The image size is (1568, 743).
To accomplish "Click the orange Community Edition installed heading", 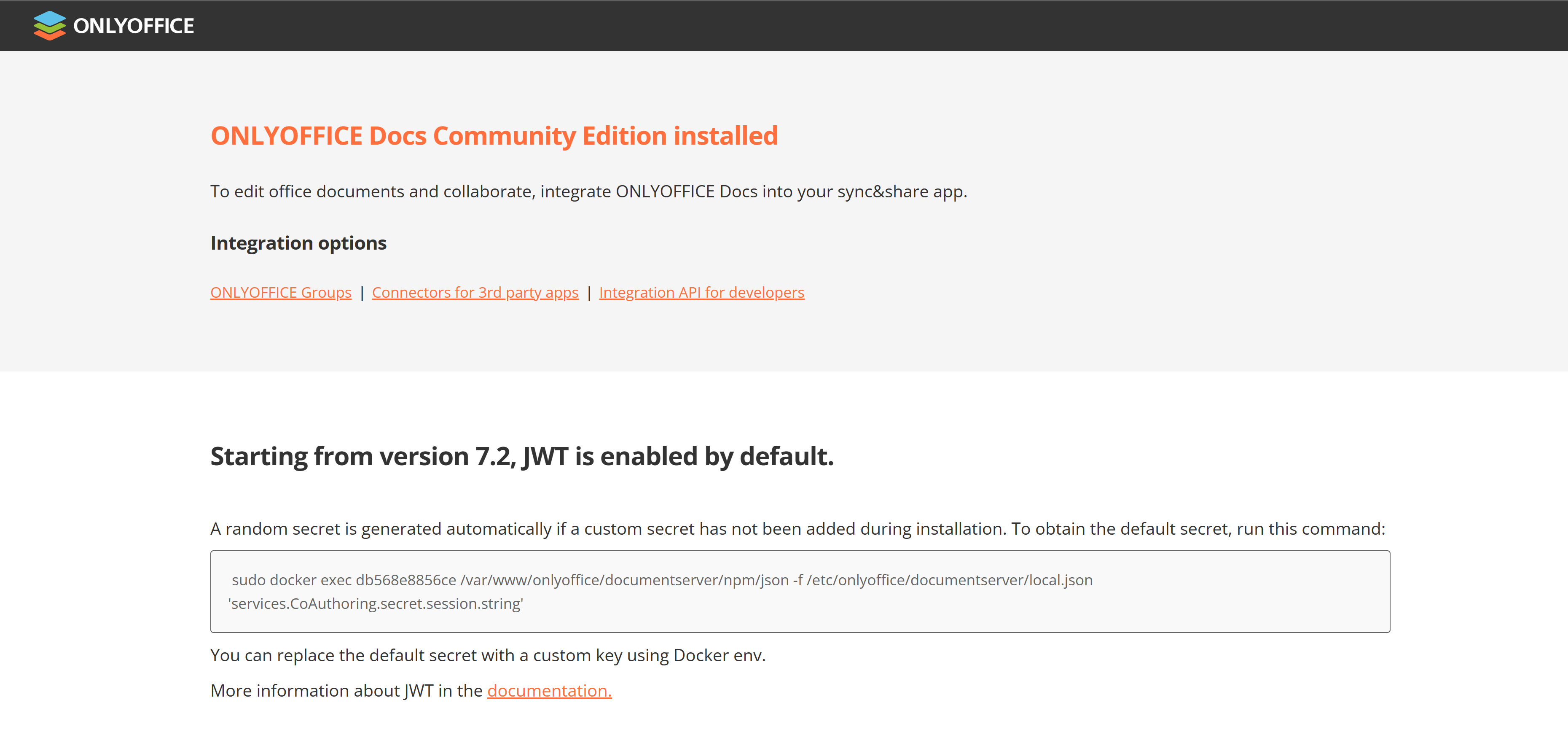I will (494, 136).
